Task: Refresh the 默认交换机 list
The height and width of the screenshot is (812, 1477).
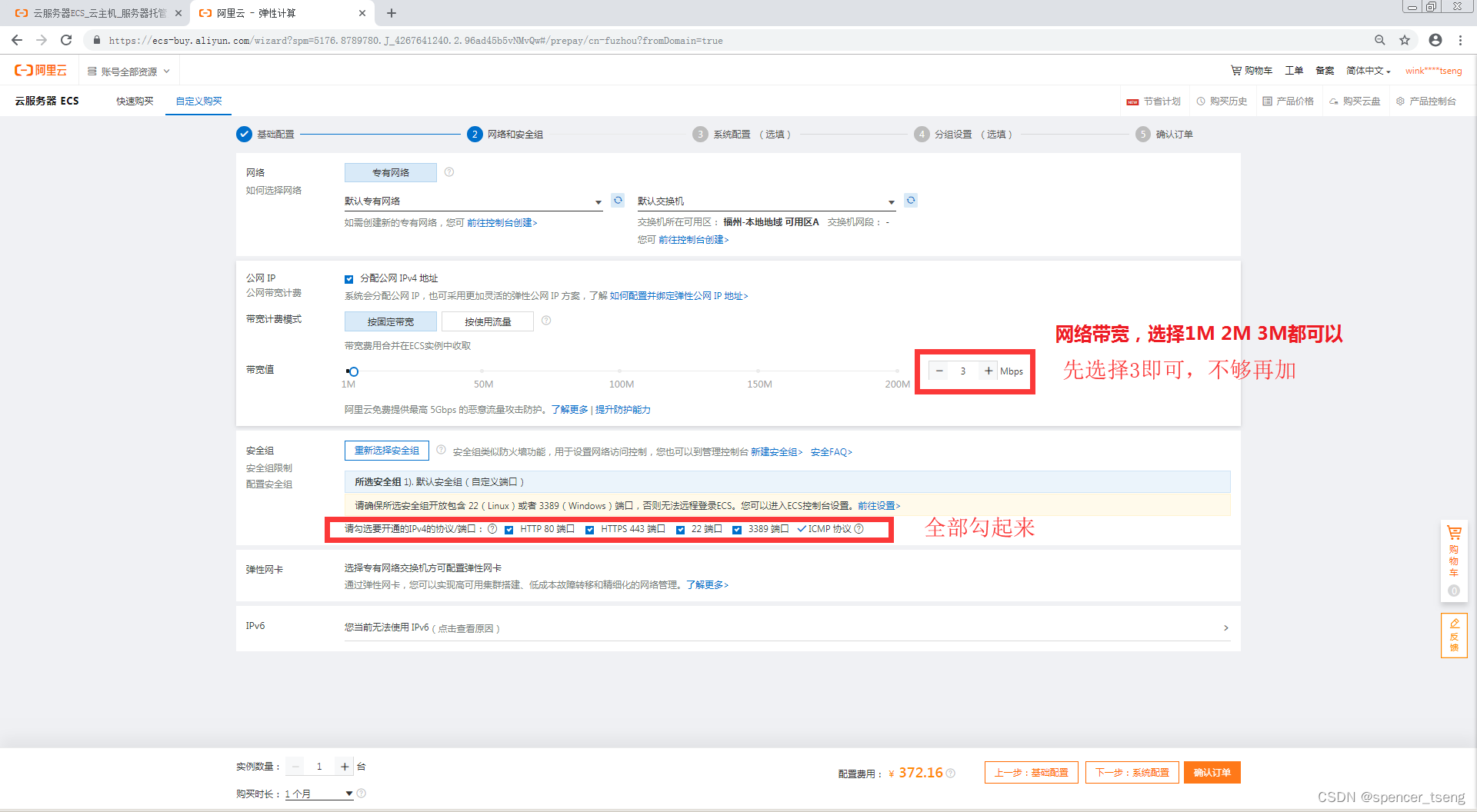Action: (911, 201)
